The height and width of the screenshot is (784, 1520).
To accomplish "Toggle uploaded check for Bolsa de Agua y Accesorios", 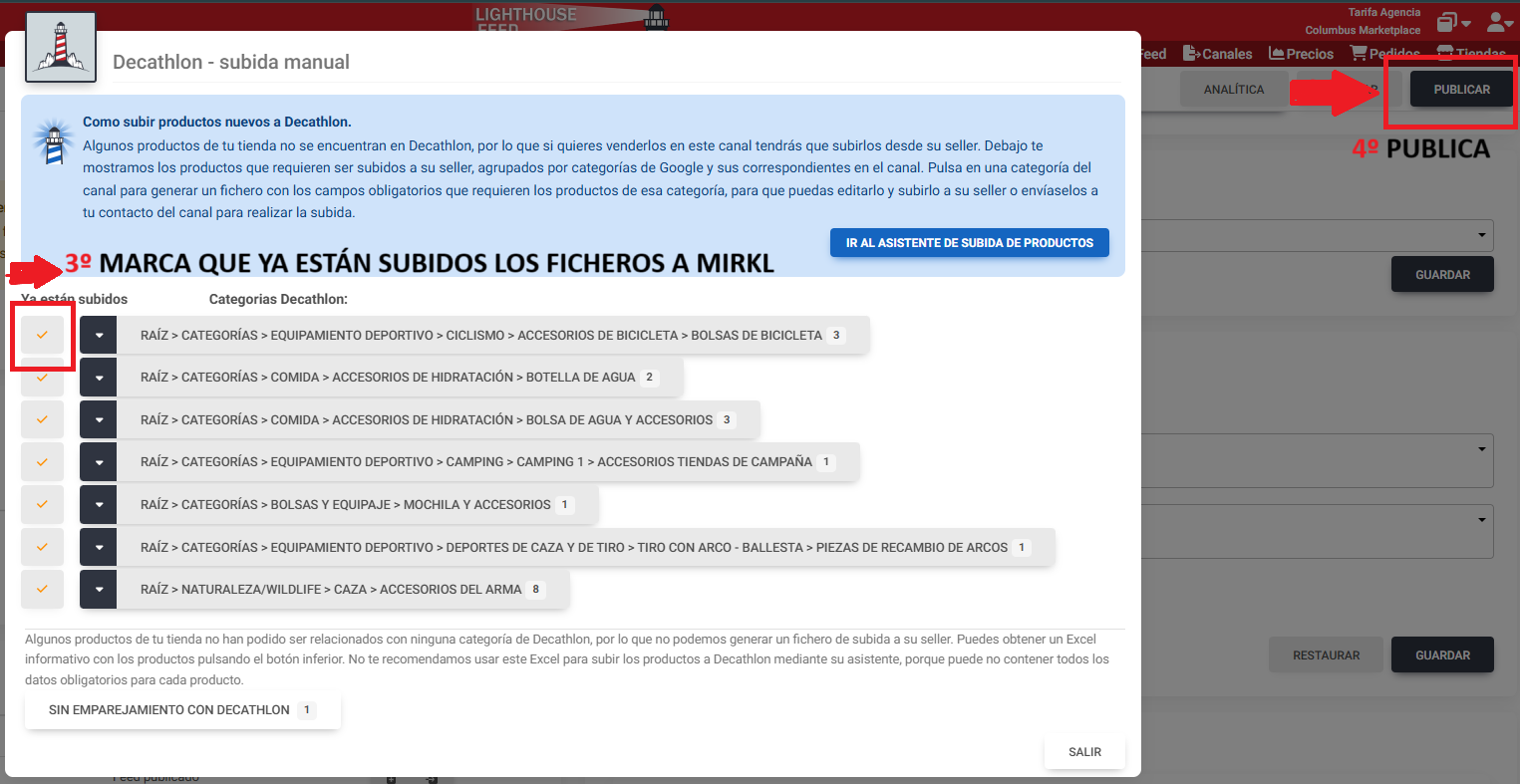I will coord(42,419).
